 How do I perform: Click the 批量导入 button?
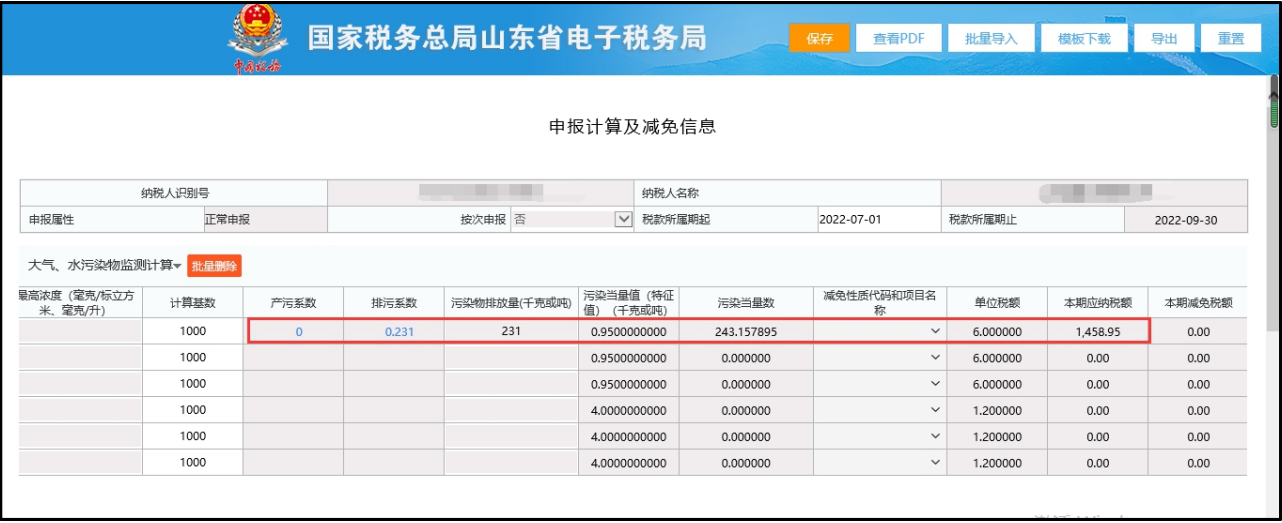pos(990,38)
